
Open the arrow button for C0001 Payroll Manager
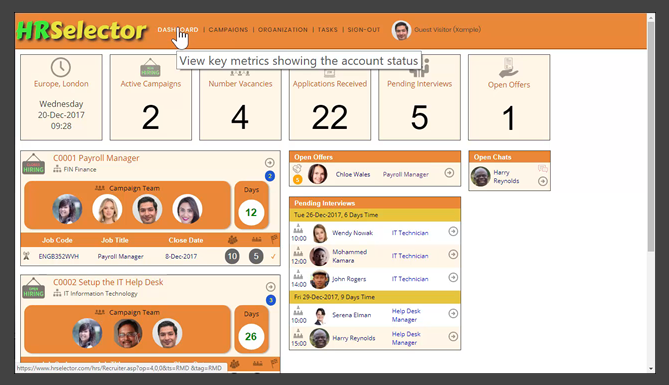(x=270, y=163)
